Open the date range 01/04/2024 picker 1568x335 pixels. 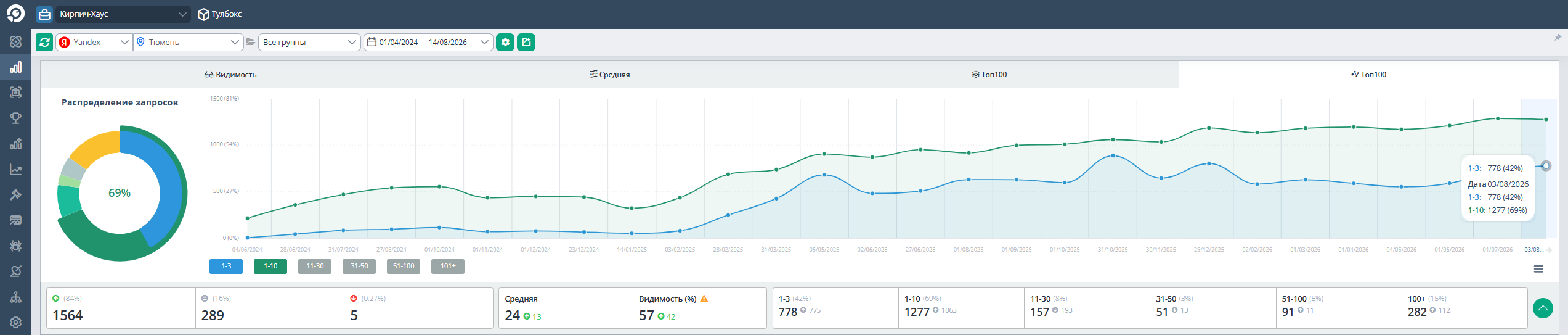[428, 42]
